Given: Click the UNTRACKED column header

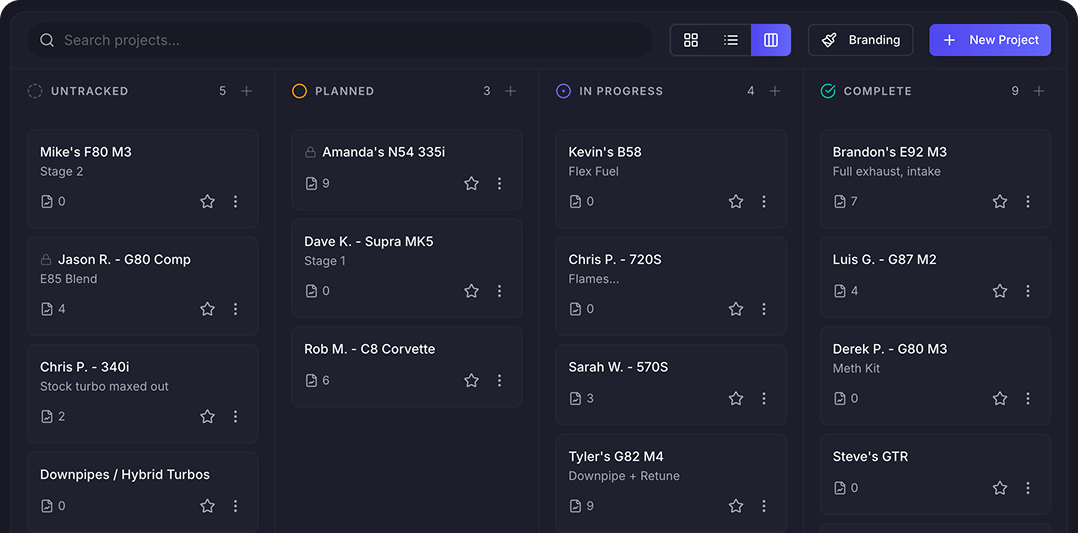Looking at the screenshot, I should point(89,91).
